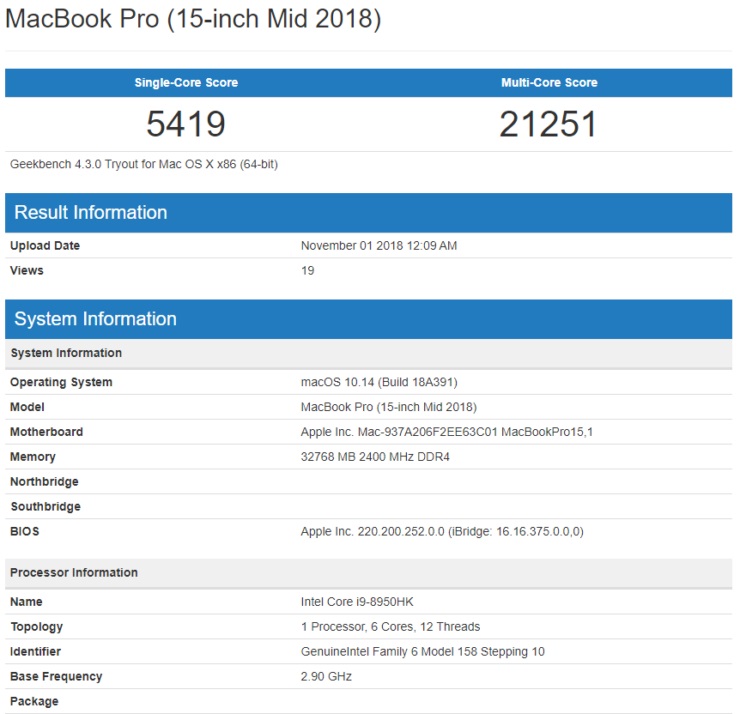Click the MacBook Pro (15-inch Mid 2018) page title
Image resolution: width=740 pixels, height=714 pixels.
(193, 19)
